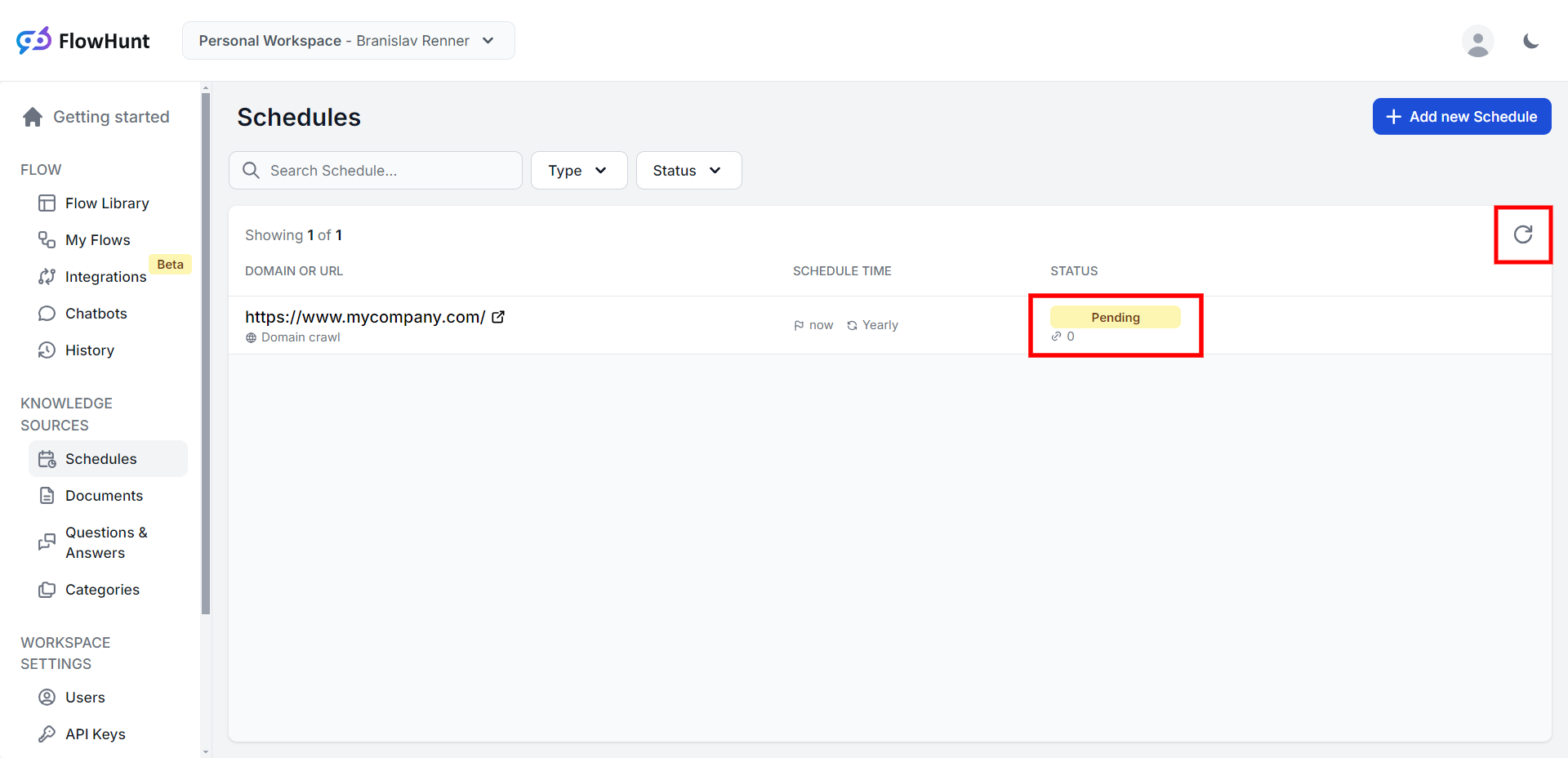The width and height of the screenshot is (1568, 758).
Task: Click the sidebar scroll down arrow
Action: 206,751
